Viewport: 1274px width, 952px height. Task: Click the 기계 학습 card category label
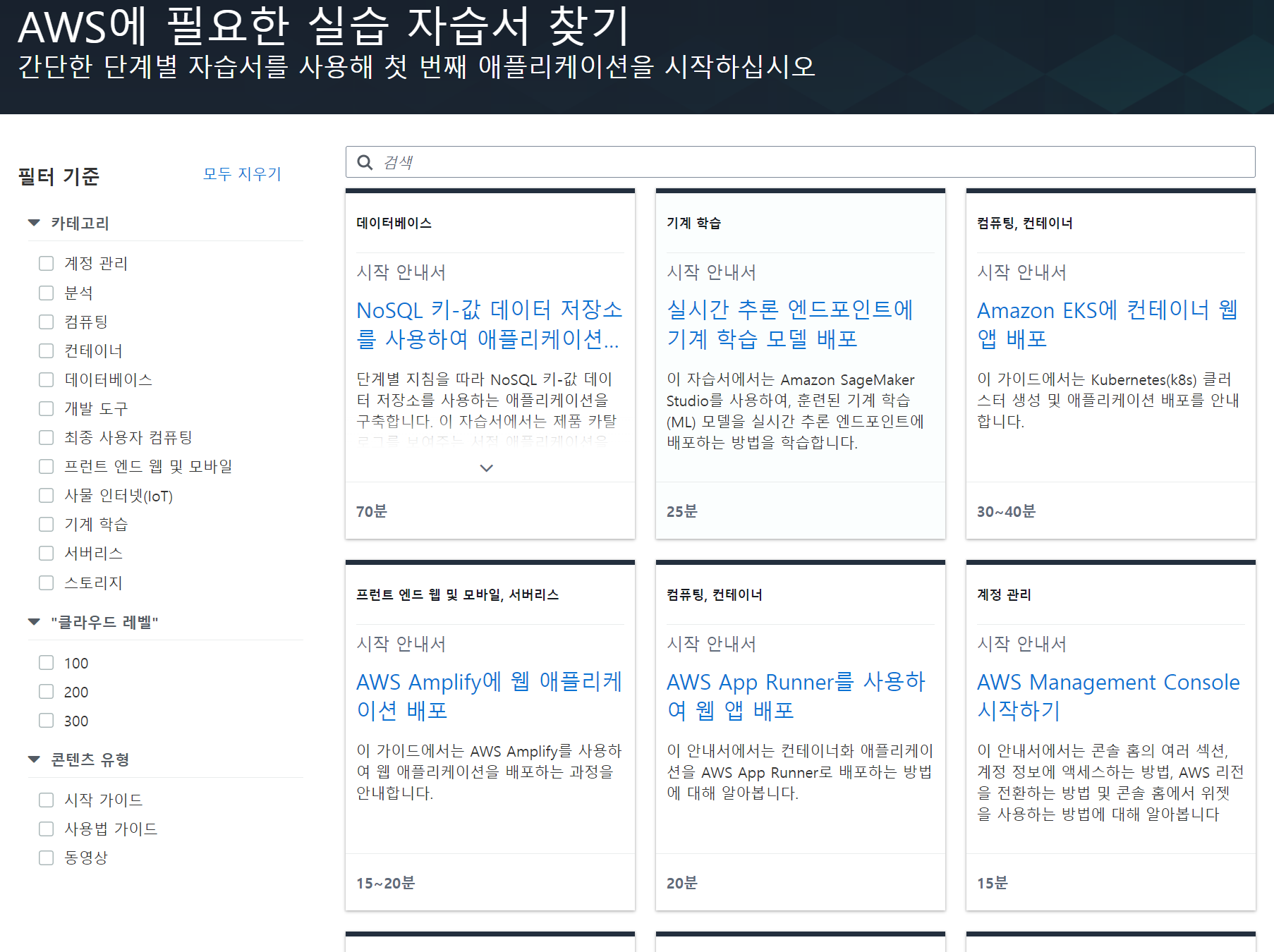pyautogui.click(x=694, y=223)
